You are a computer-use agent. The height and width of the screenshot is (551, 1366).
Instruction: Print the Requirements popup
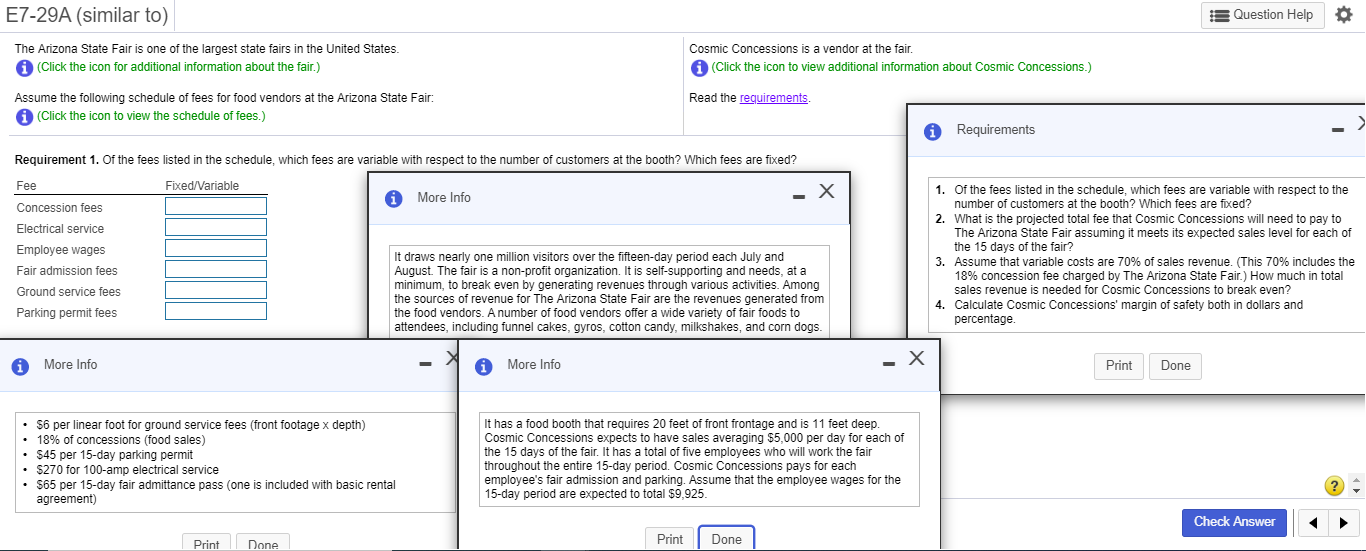1119,366
